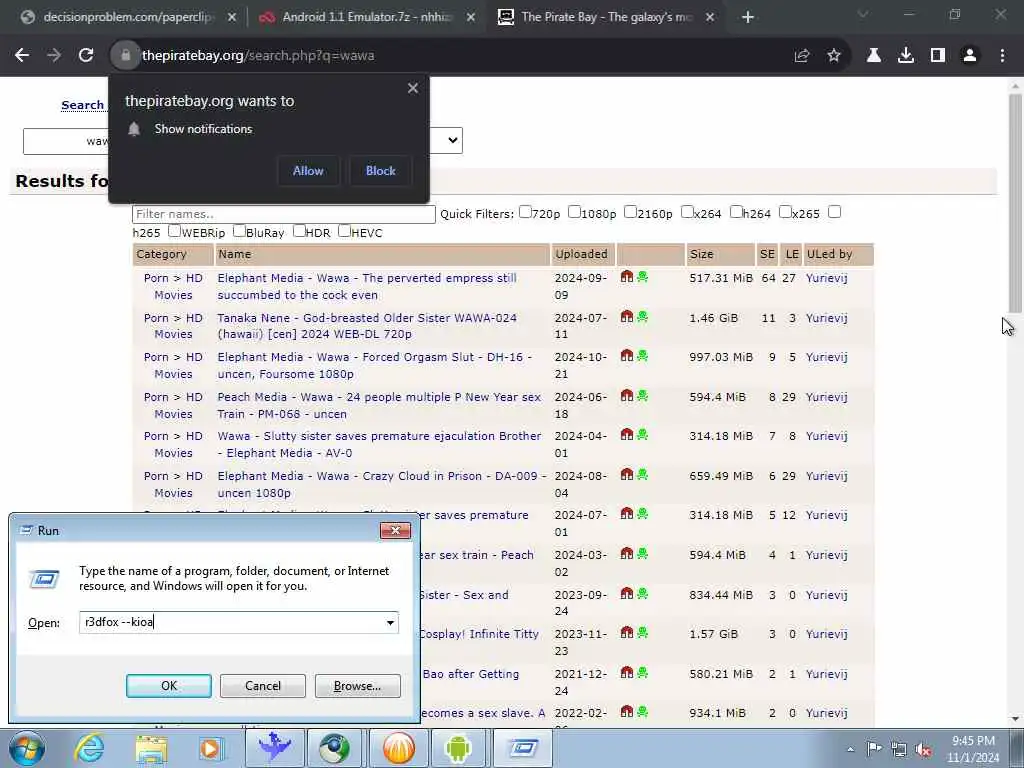Click green skull icon in 580.21 MiB row

[x=643, y=673]
